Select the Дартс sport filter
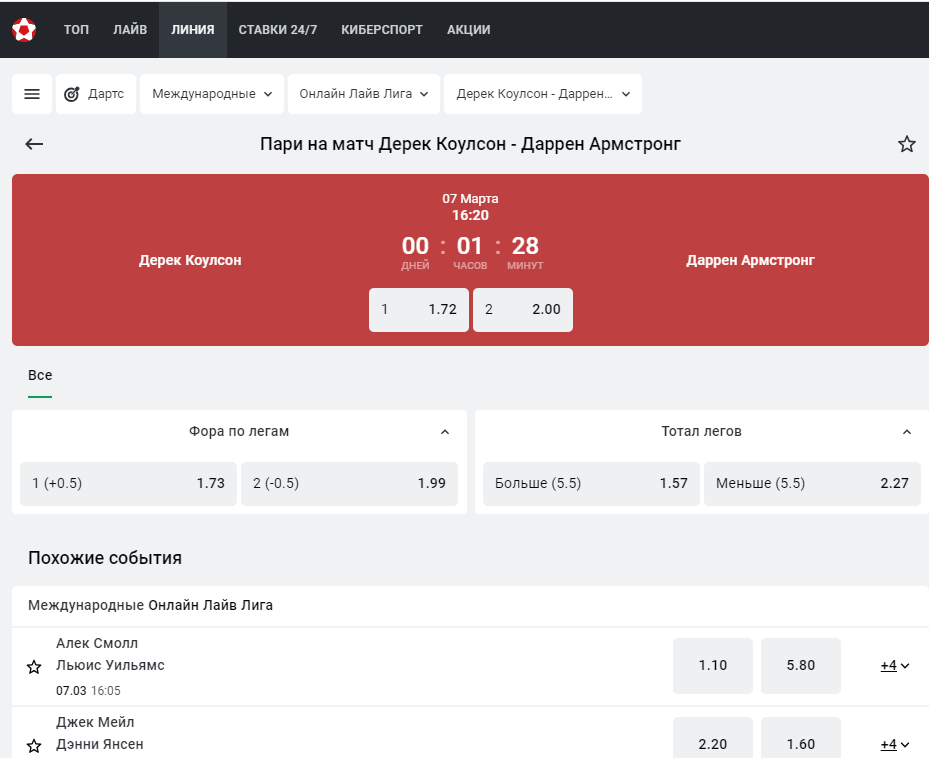Viewport: 929px width, 758px height. pos(96,94)
